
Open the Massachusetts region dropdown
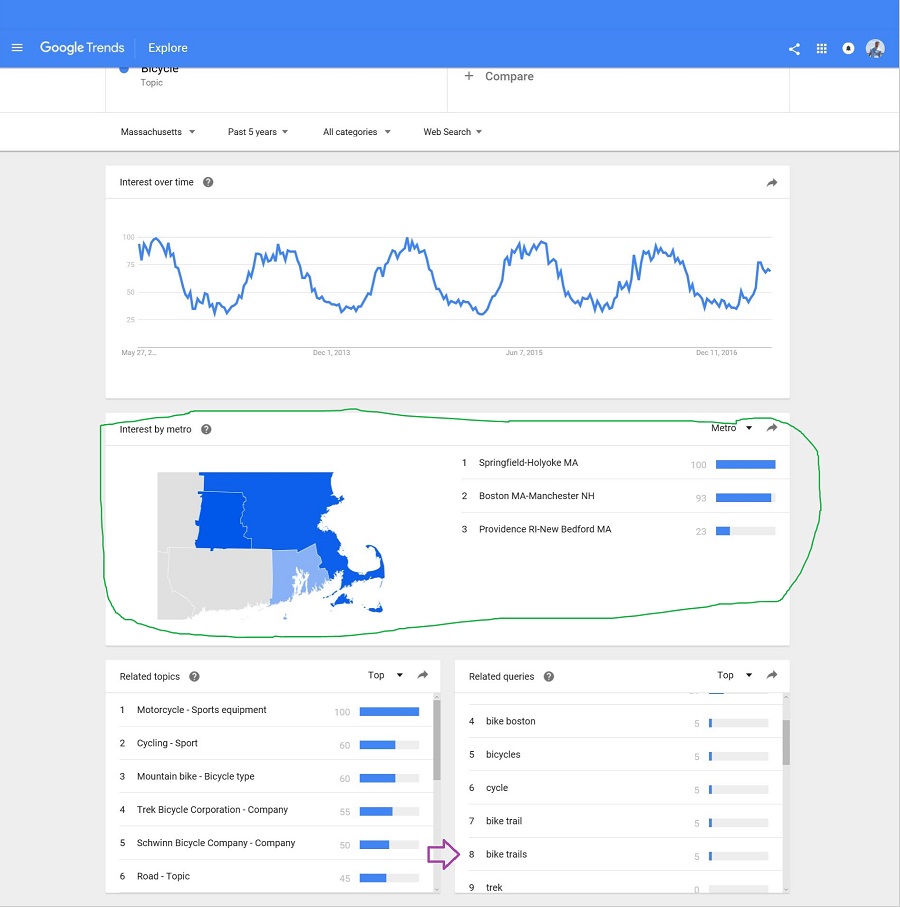pos(158,132)
